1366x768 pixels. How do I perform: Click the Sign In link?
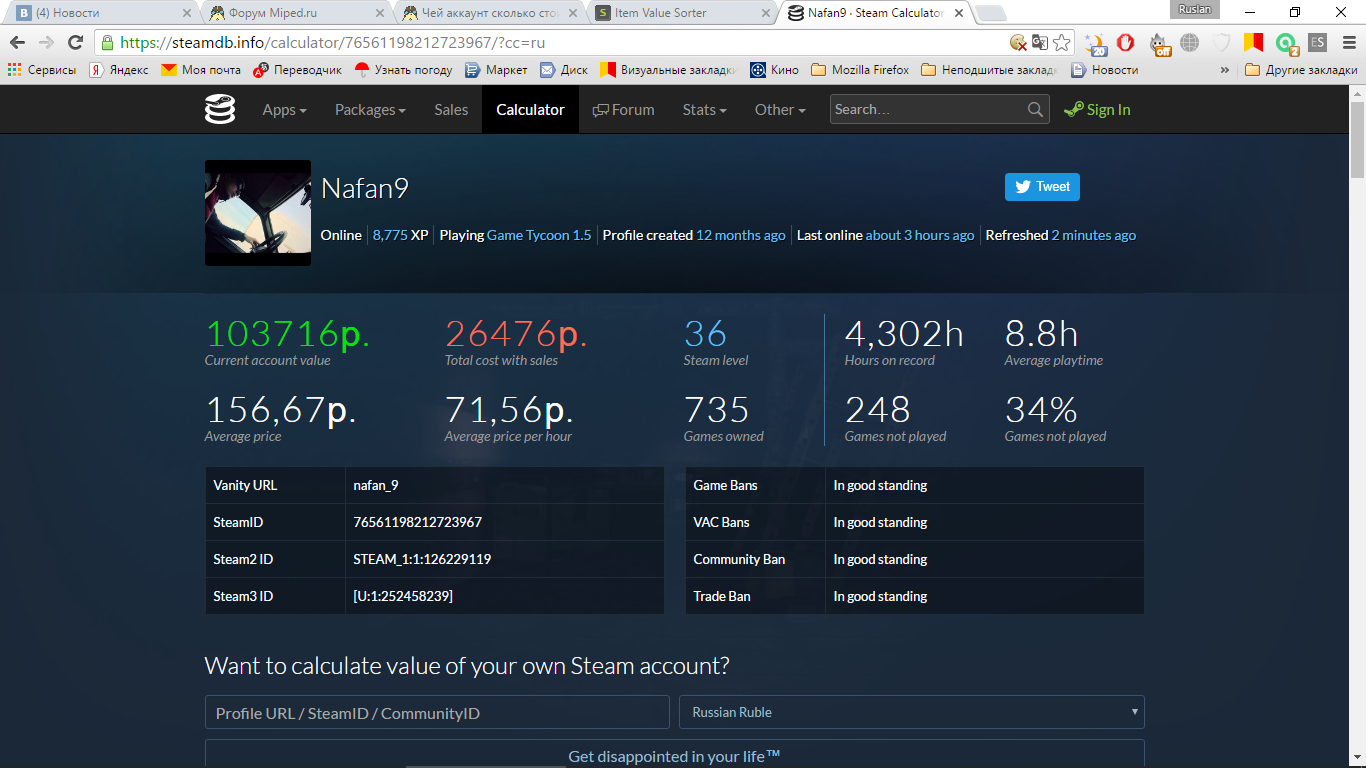pyautogui.click(x=1097, y=110)
